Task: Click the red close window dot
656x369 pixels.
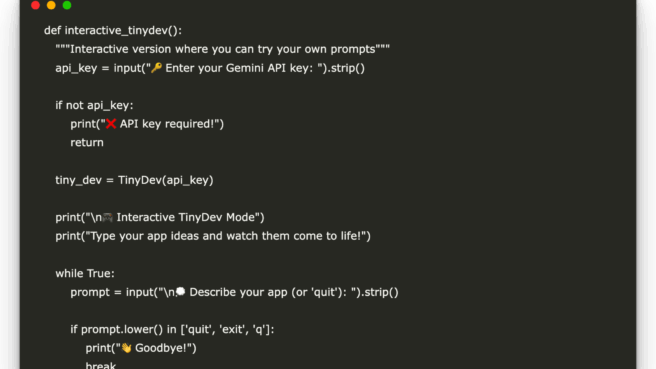Action: coord(36,5)
